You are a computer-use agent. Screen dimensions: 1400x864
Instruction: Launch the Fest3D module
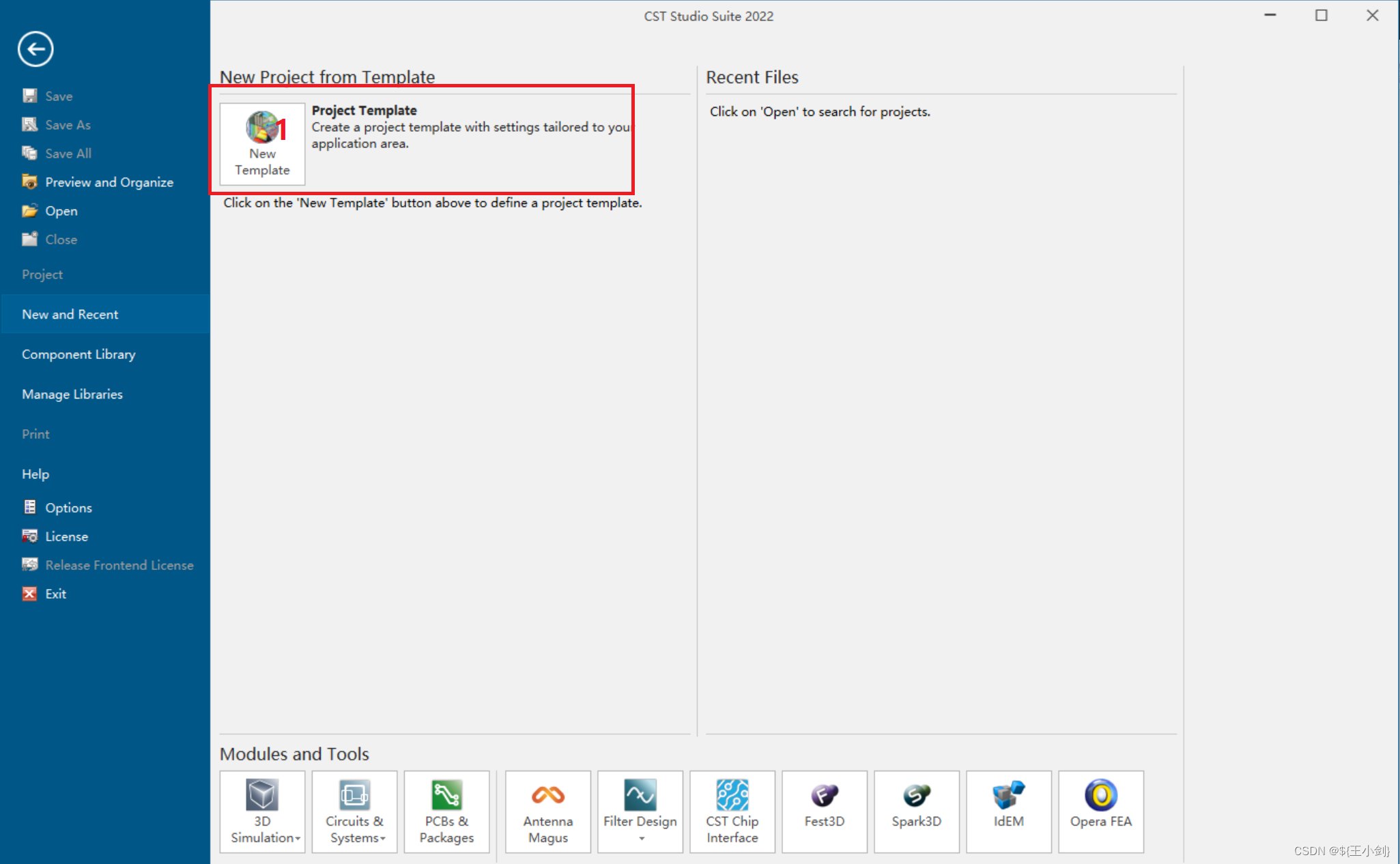pos(824,811)
